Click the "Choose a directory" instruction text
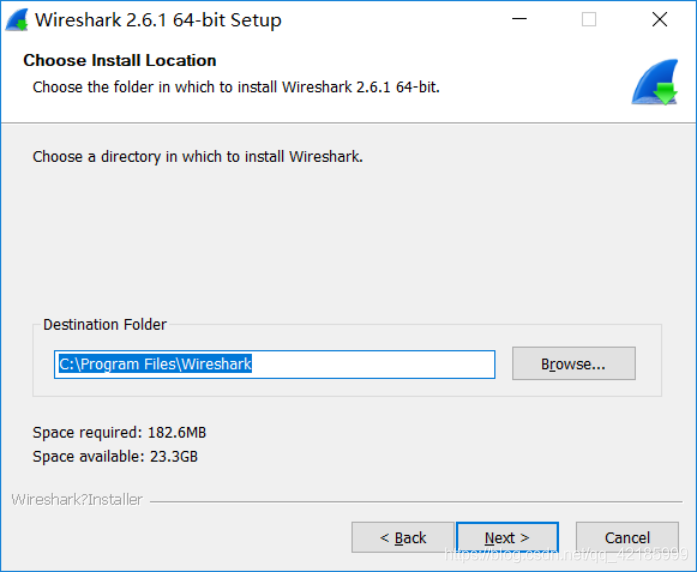This screenshot has height=573, width=698. point(197,157)
